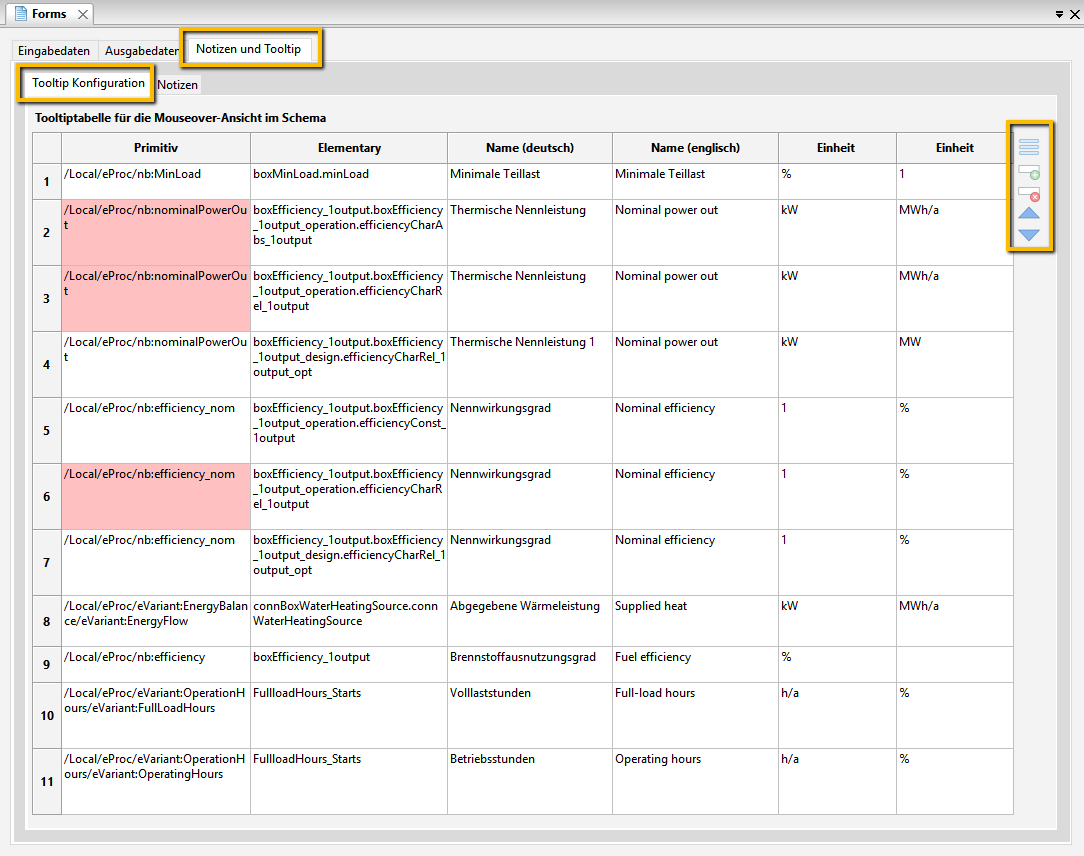The width and height of the screenshot is (1084, 856).
Task: Select the Operating hours cell
Action: tap(695, 781)
